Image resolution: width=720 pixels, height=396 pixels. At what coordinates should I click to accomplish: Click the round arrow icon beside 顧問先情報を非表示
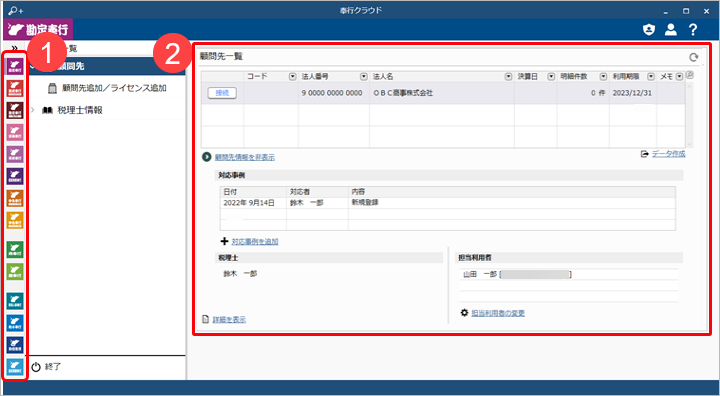[x=207, y=157]
